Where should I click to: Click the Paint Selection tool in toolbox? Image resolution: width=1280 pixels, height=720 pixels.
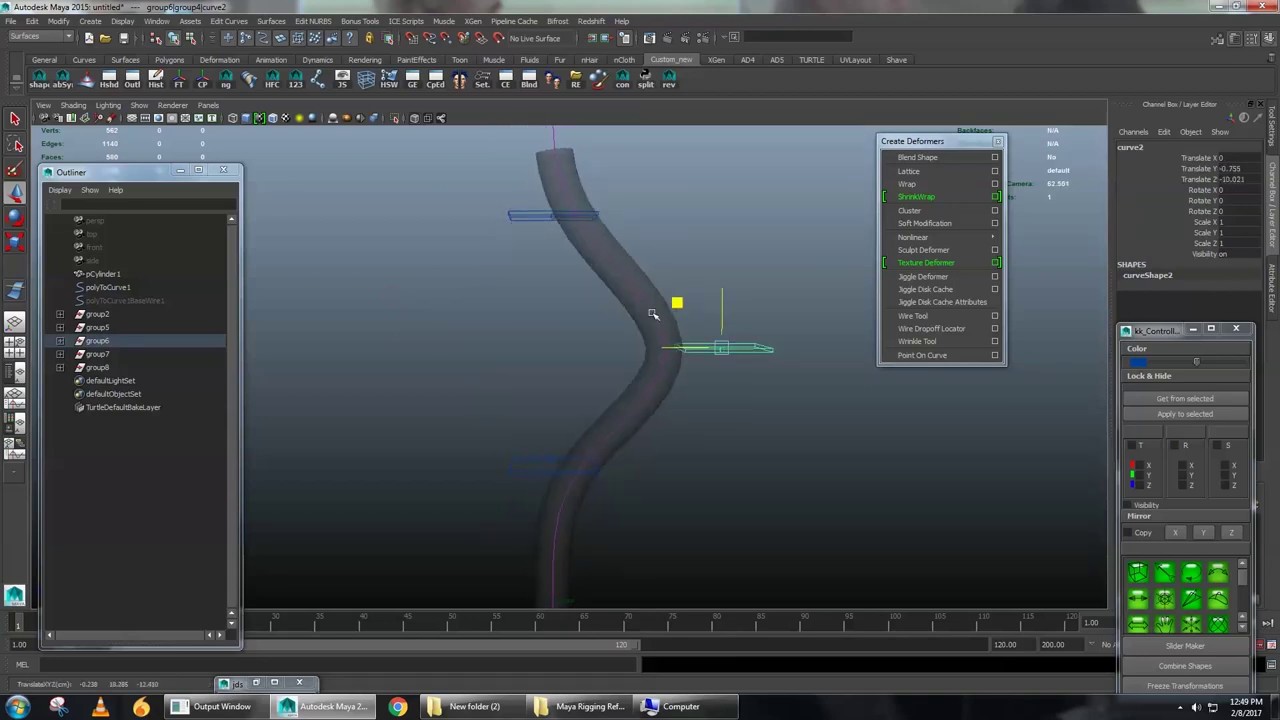(14, 169)
